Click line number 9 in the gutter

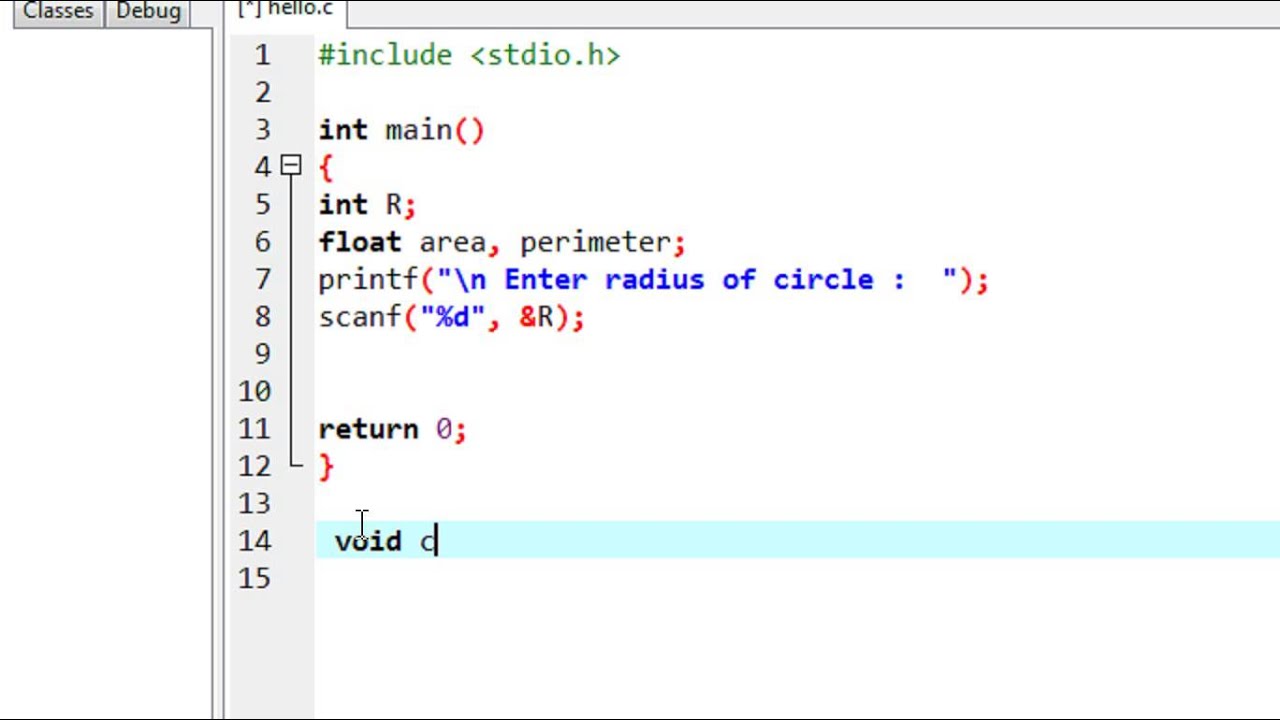263,354
